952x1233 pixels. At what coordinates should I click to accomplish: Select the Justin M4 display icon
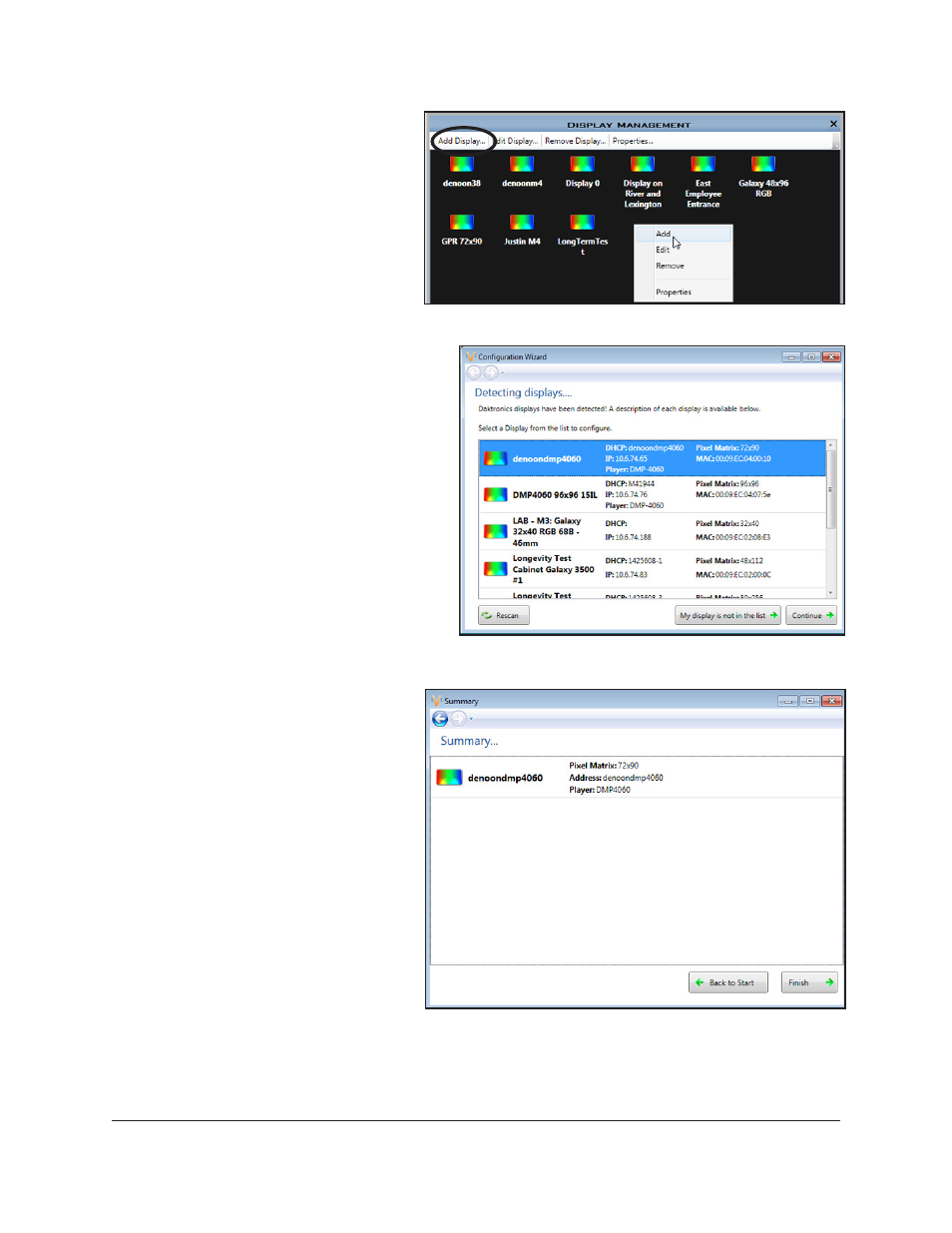coord(522,230)
